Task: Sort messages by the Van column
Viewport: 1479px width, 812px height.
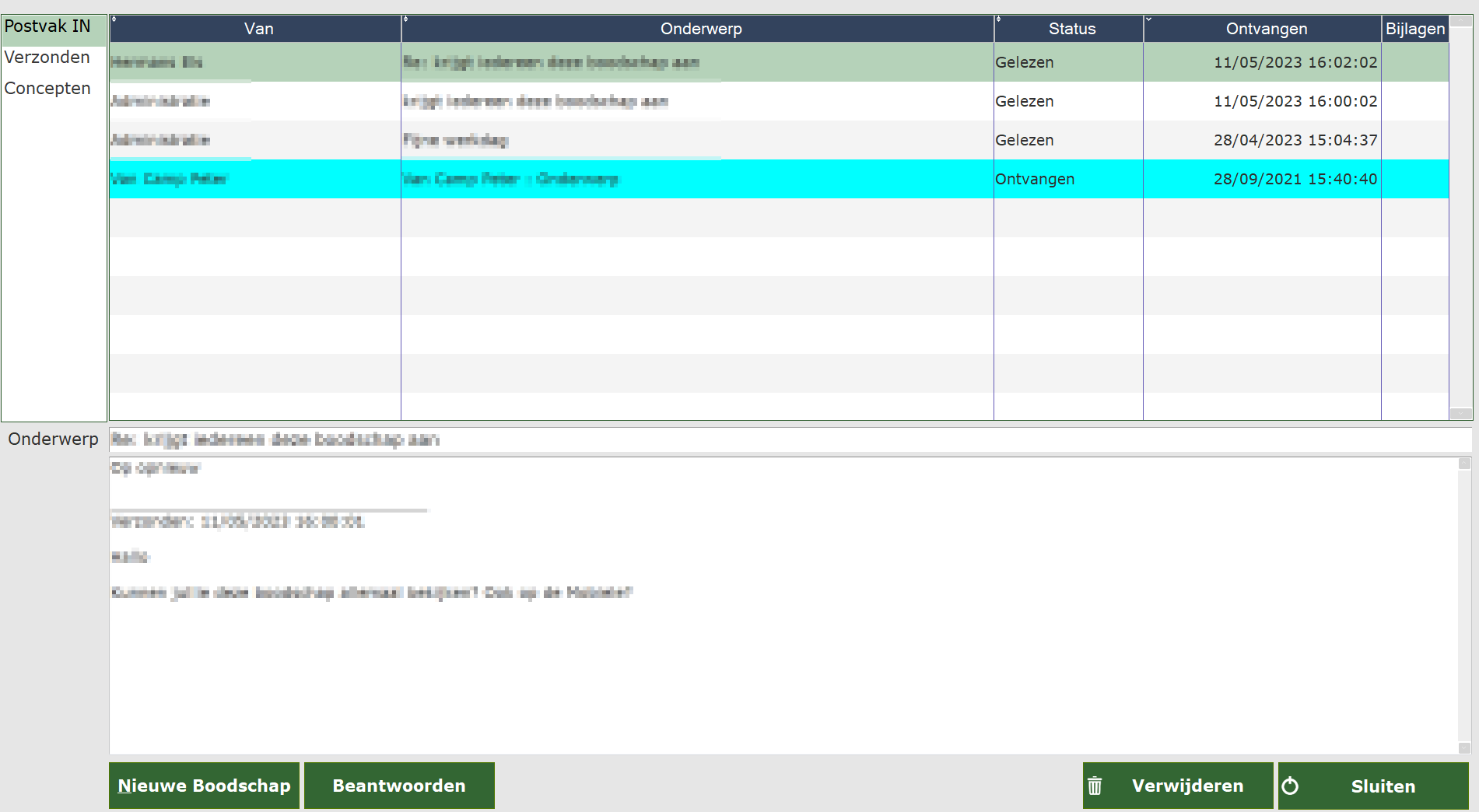Action: 258,29
